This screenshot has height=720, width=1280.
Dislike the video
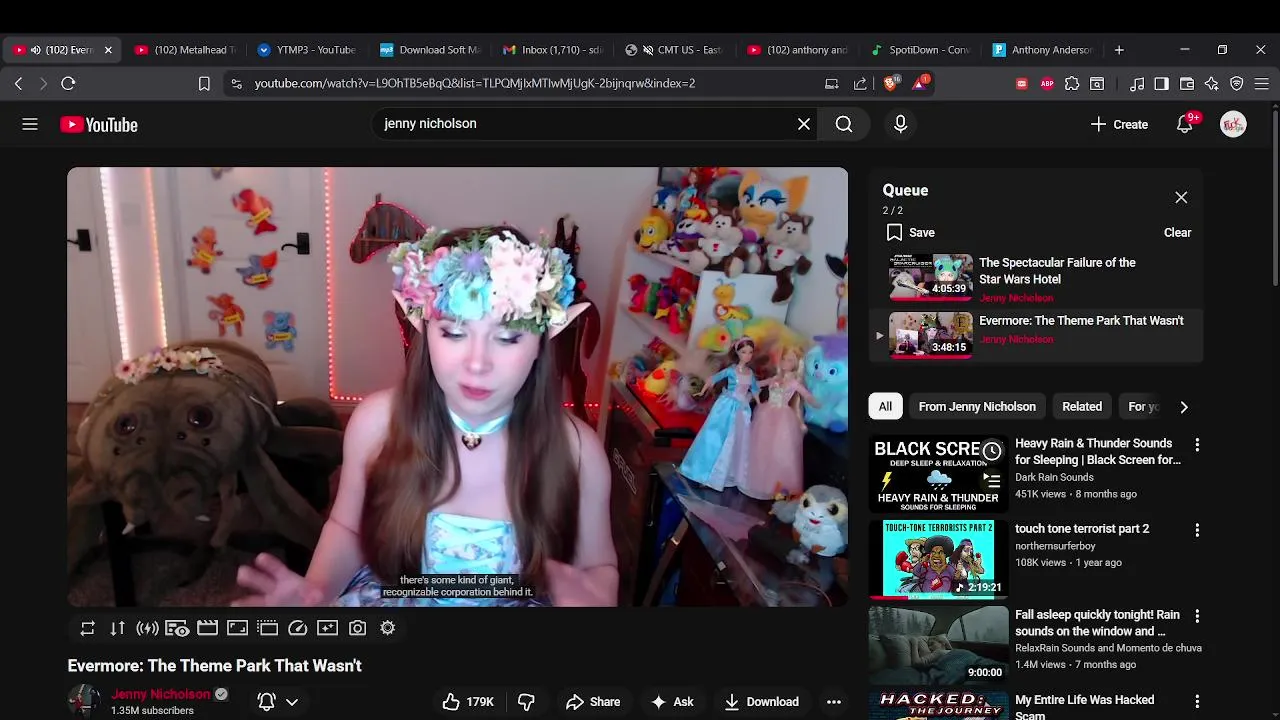click(526, 702)
